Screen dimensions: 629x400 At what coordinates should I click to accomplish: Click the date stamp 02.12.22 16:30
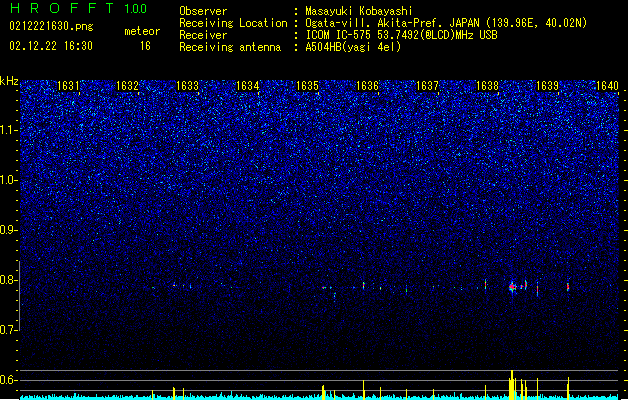tap(51, 46)
